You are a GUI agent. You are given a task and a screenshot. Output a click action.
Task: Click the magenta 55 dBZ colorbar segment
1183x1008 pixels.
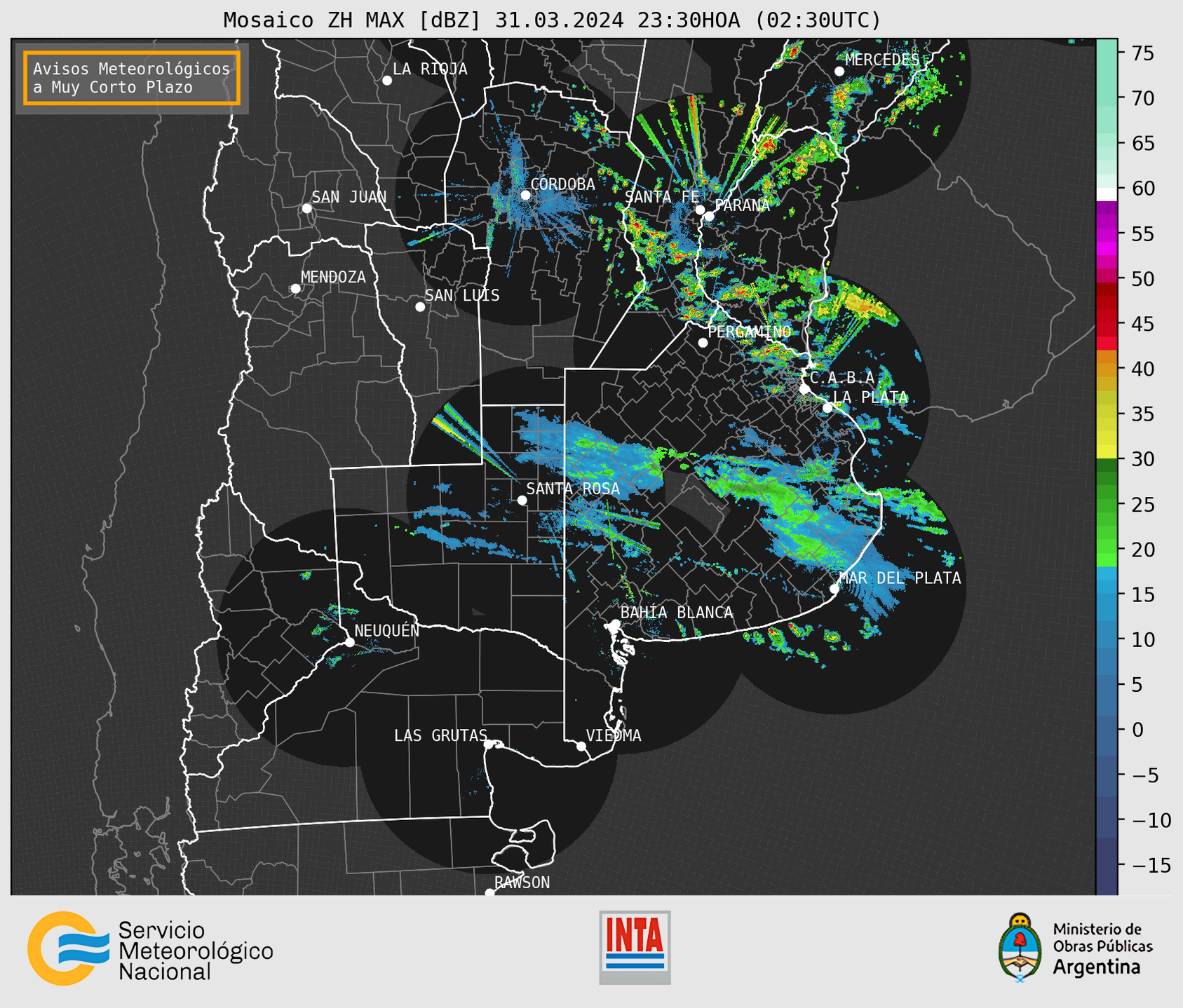(x=1107, y=233)
